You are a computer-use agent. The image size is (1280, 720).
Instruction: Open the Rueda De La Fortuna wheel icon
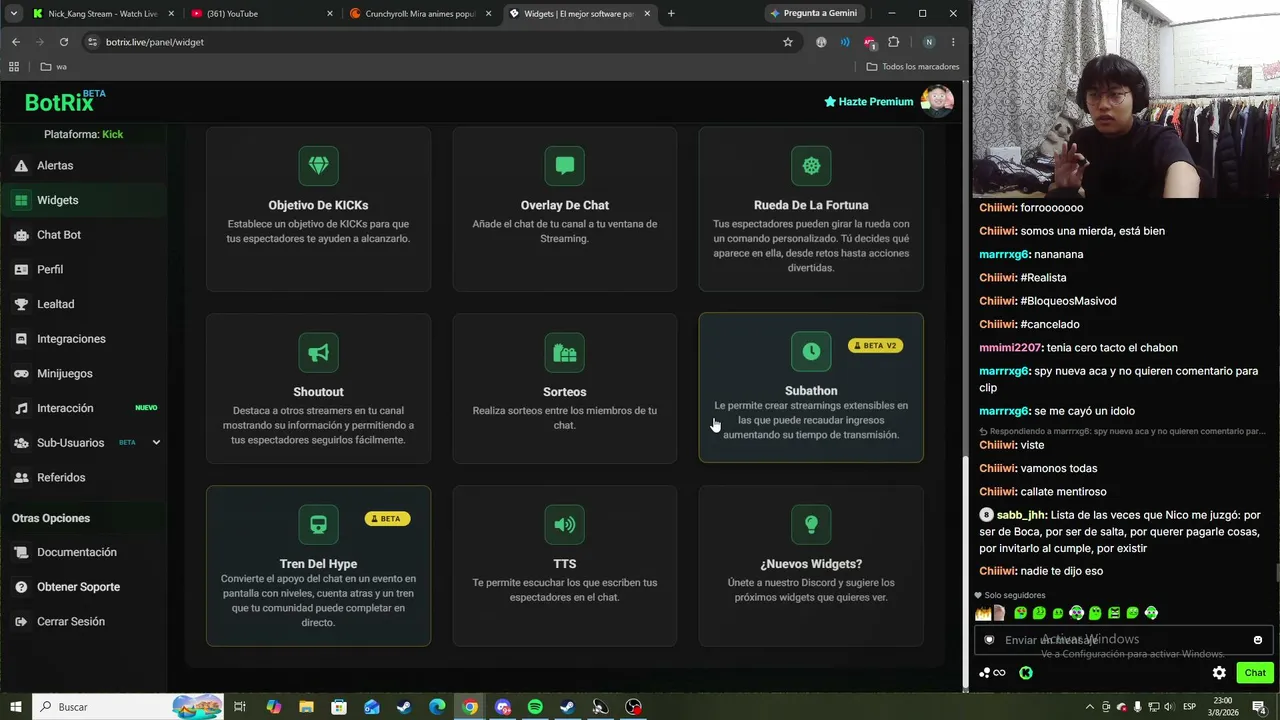coord(811,166)
